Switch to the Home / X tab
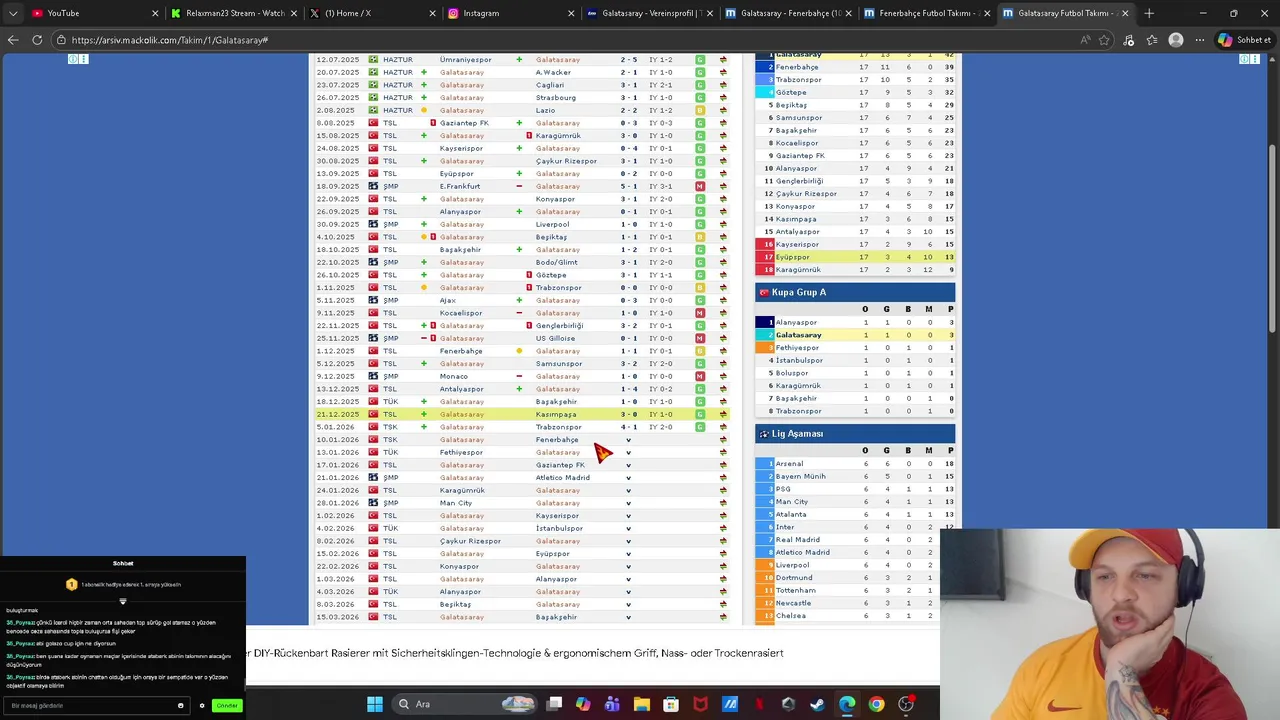Screen dimensions: 1280x720 pos(372,13)
